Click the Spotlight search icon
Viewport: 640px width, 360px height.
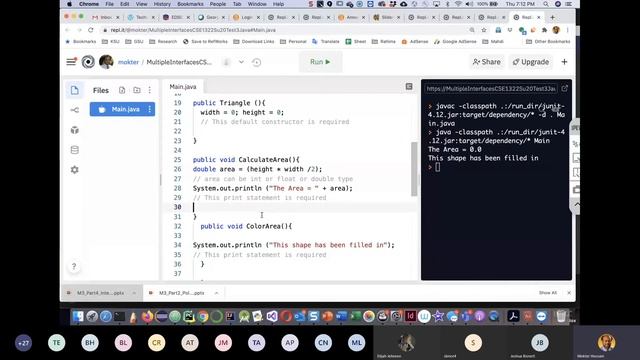[x=546, y=4]
